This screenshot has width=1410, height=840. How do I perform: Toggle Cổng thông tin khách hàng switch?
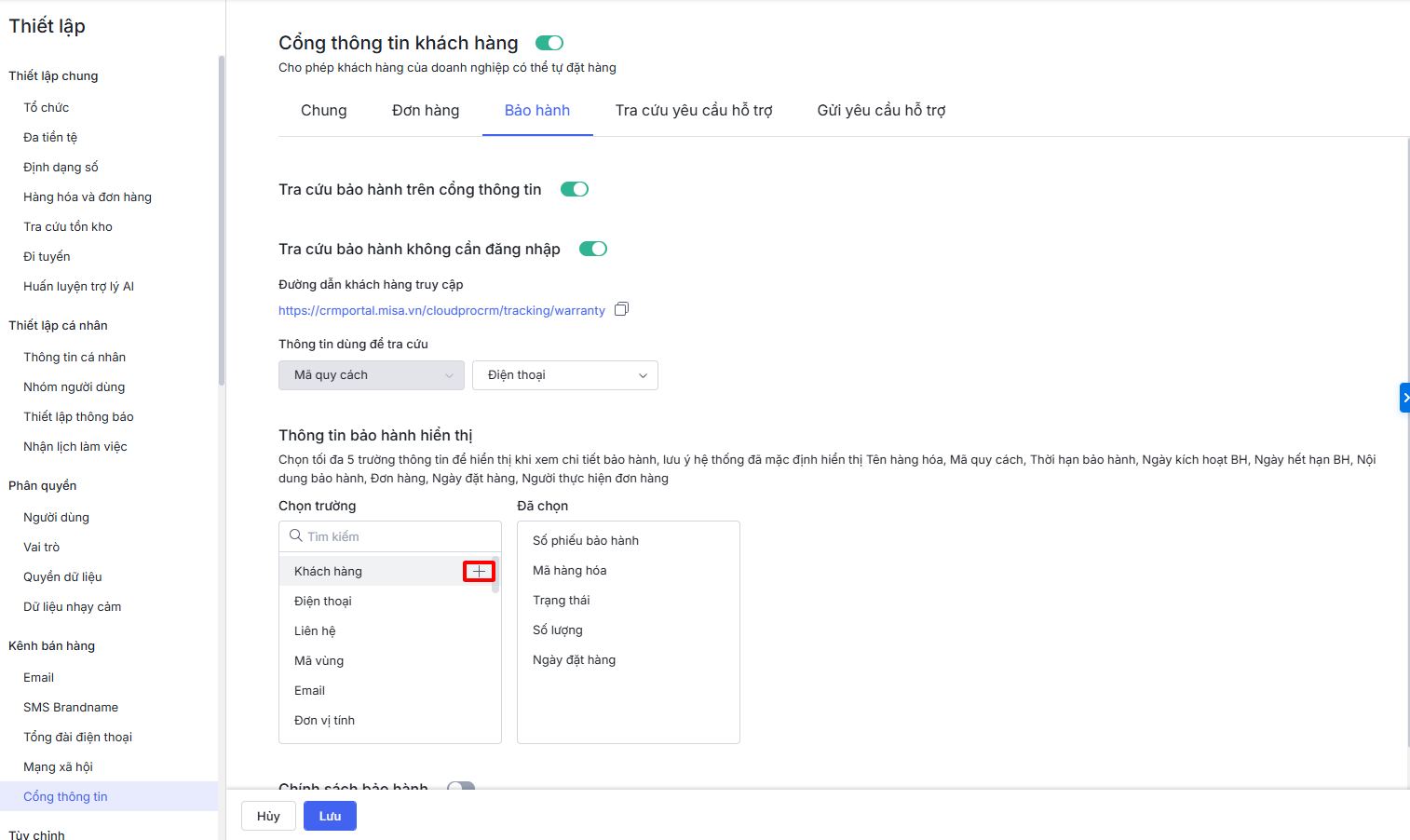coord(549,43)
